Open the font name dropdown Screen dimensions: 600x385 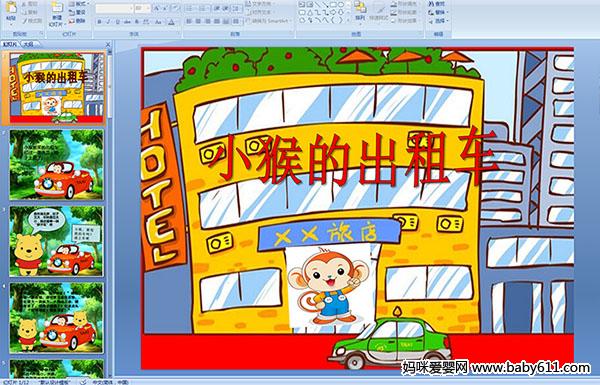pyautogui.click(x=114, y=8)
